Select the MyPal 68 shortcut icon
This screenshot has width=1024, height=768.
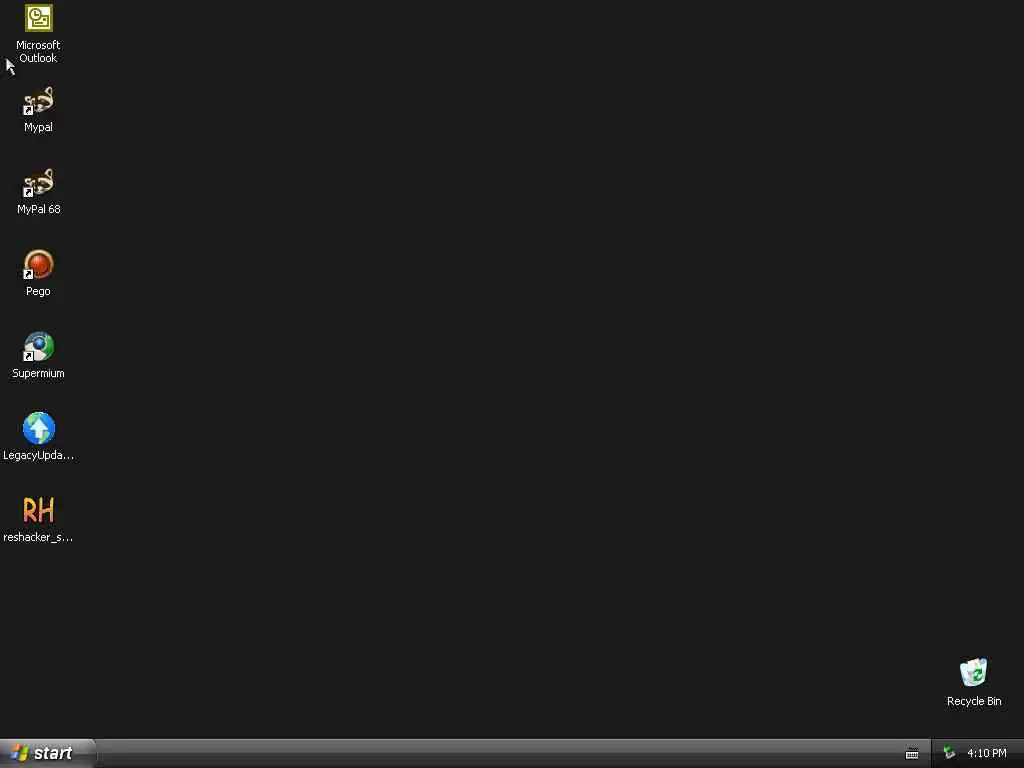(39, 183)
